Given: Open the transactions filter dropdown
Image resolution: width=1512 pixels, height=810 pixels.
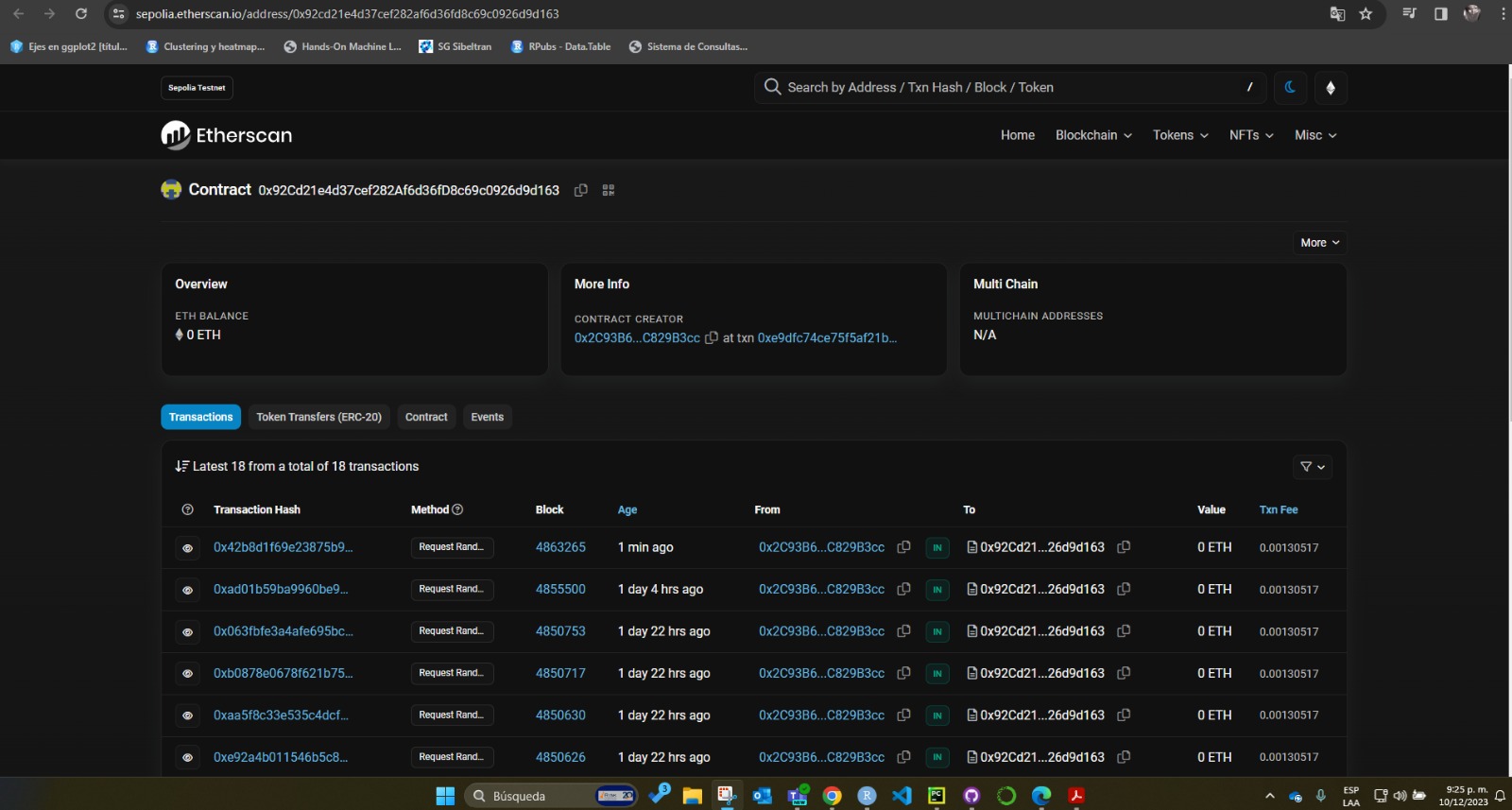Looking at the screenshot, I should click(x=1312, y=467).
